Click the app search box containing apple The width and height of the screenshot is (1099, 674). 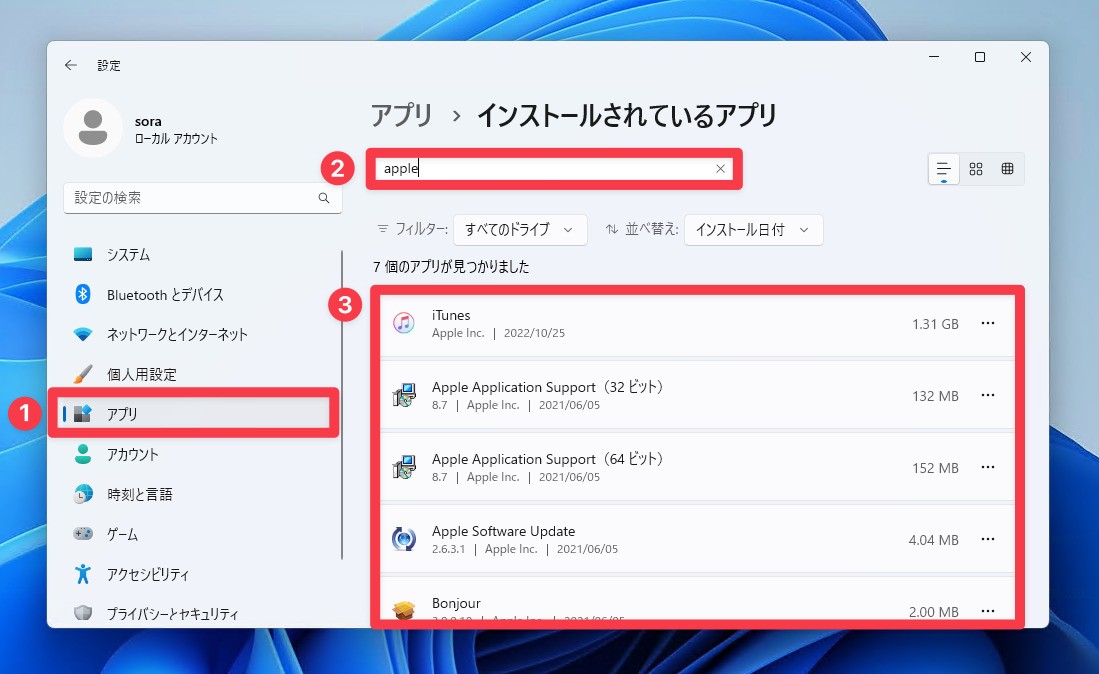click(x=554, y=169)
